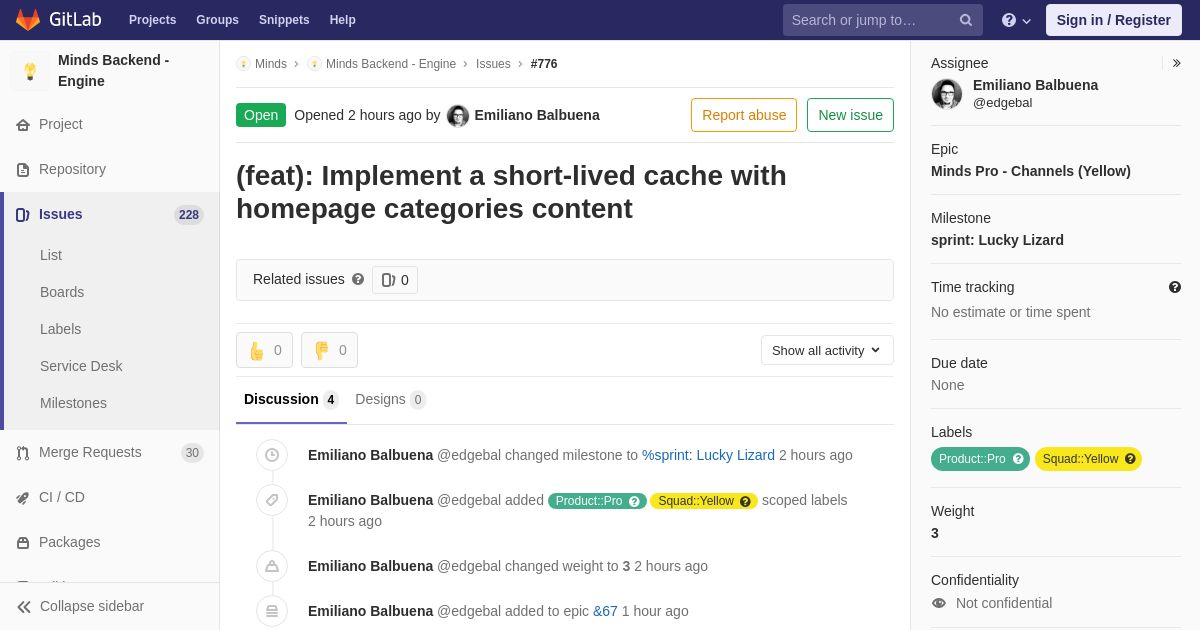
Task: Click the Related issues help icon
Action: pyautogui.click(x=358, y=279)
